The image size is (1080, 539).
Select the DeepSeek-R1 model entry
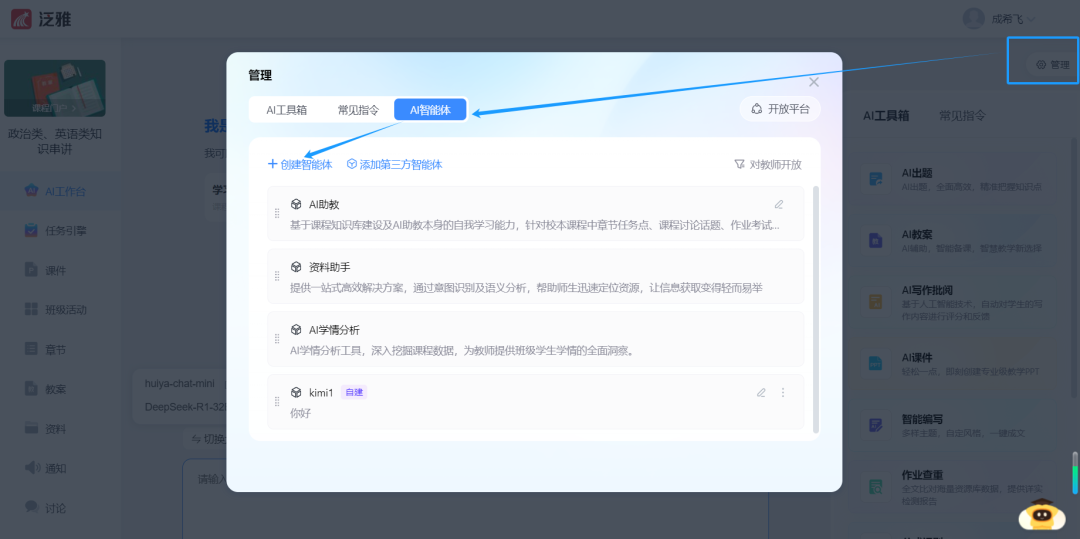coord(185,407)
